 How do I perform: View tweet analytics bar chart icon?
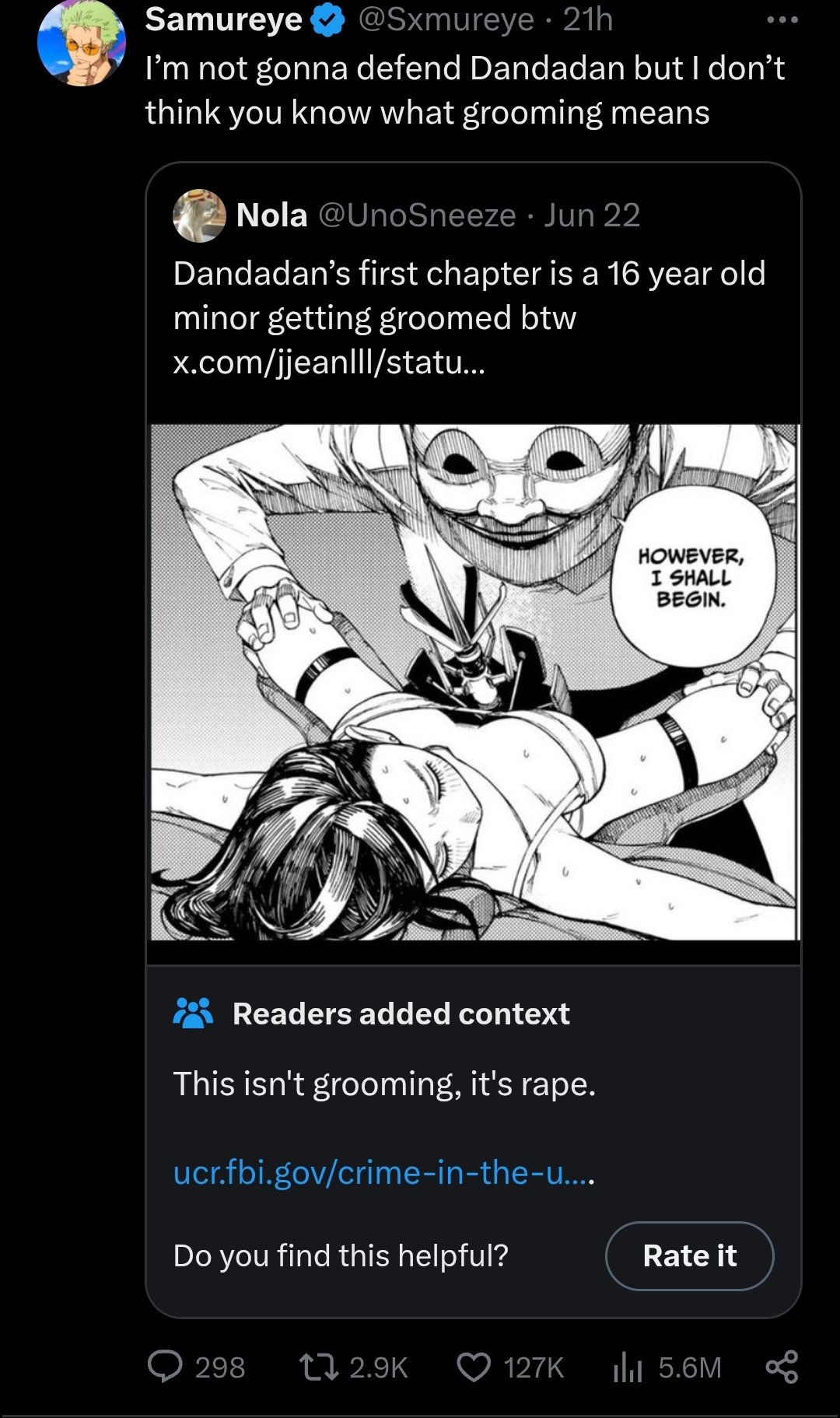(628, 1367)
